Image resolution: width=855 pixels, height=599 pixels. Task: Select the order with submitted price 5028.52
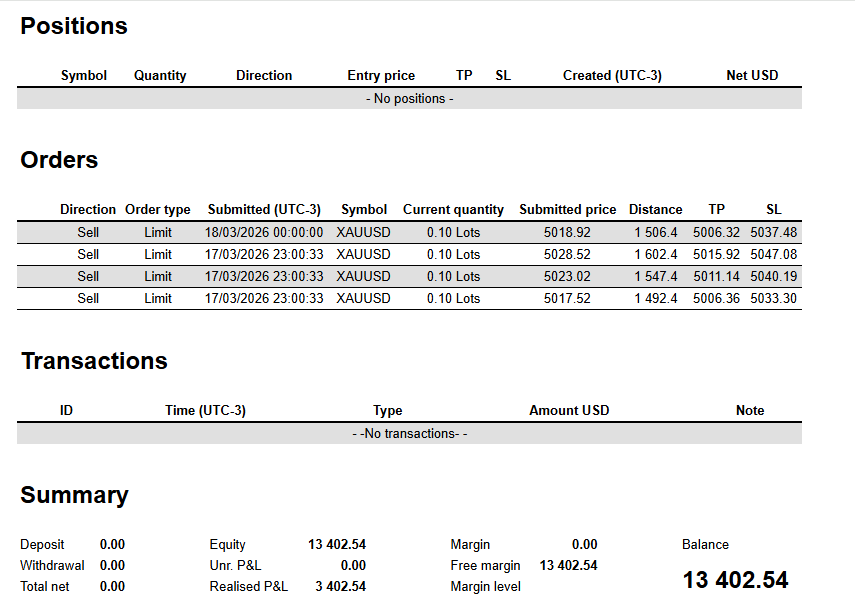click(409, 254)
